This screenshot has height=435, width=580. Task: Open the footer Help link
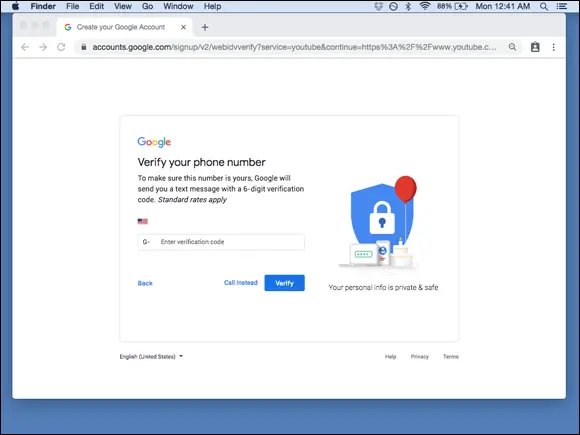click(x=390, y=357)
